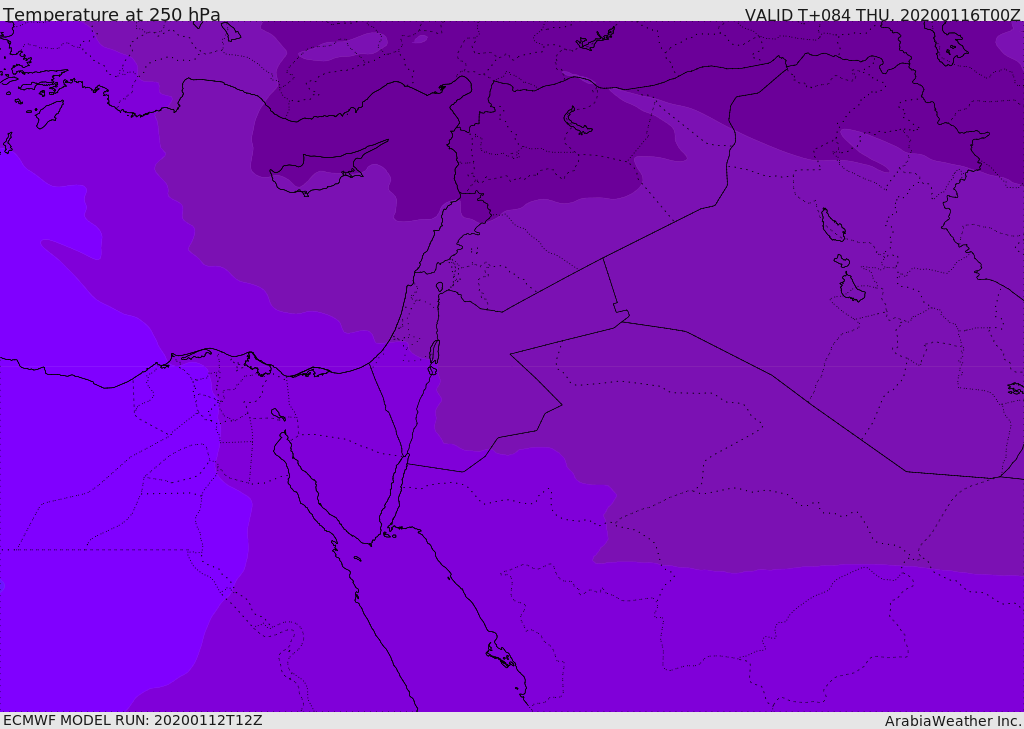Click the 'Temperature at 250 hPa' title text
The width and height of the screenshot is (1024, 729).
112,14
